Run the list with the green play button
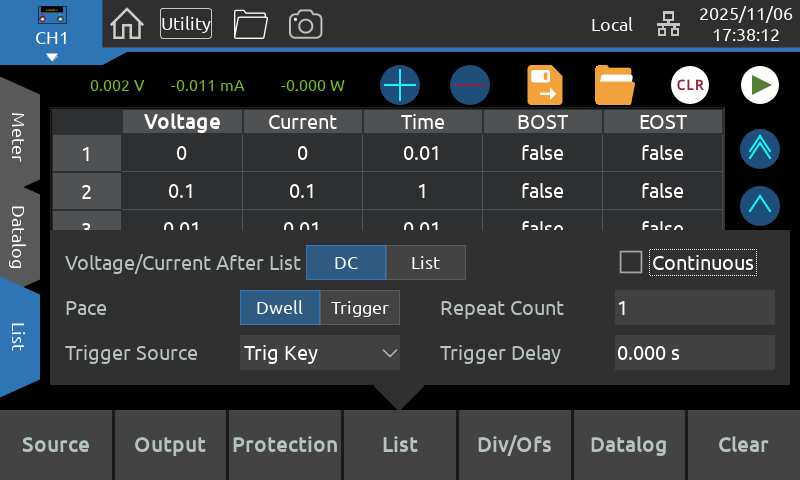 pos(759,86)
